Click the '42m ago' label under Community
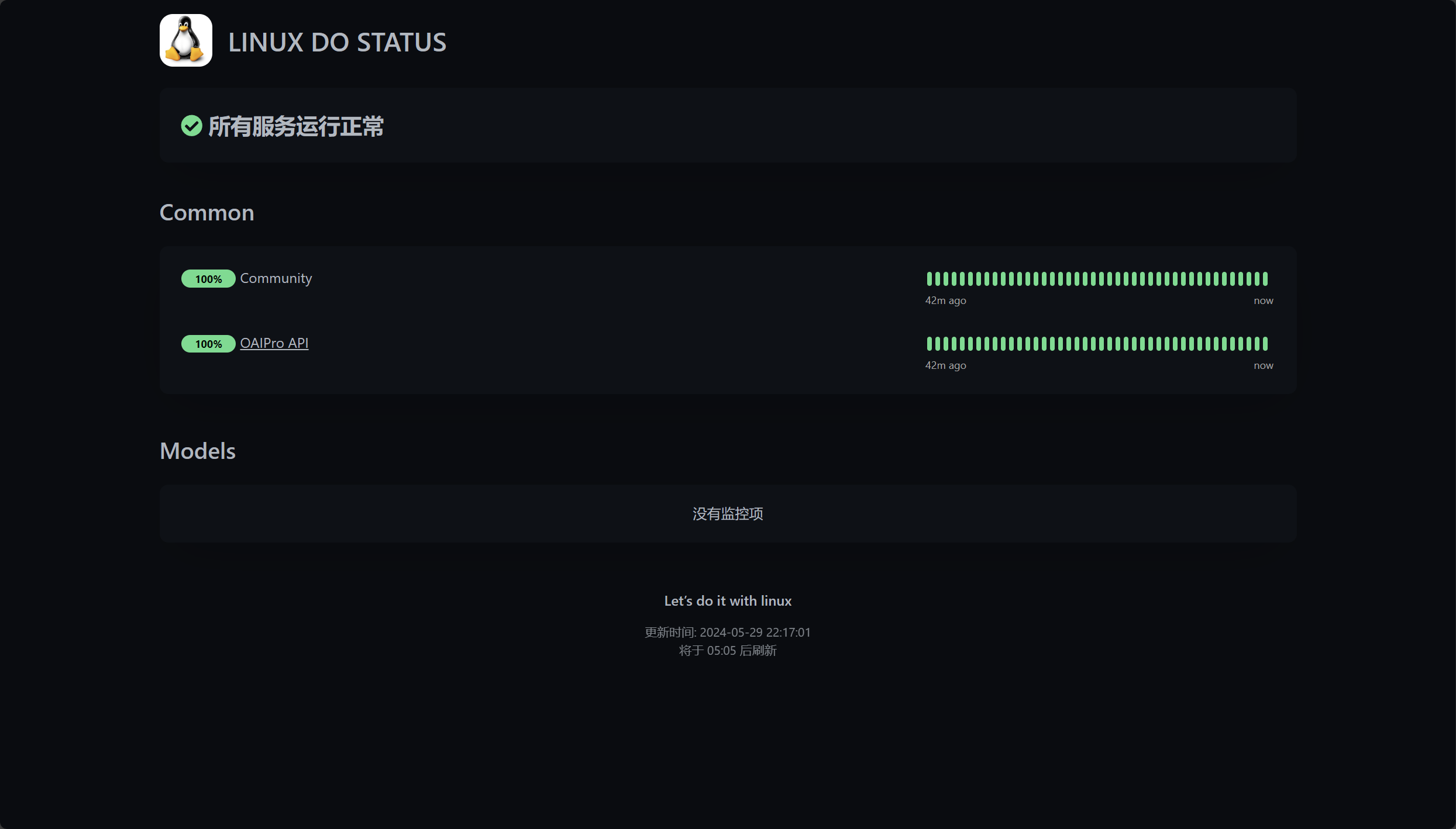1456x829 pixels. (x=945, y=300)
